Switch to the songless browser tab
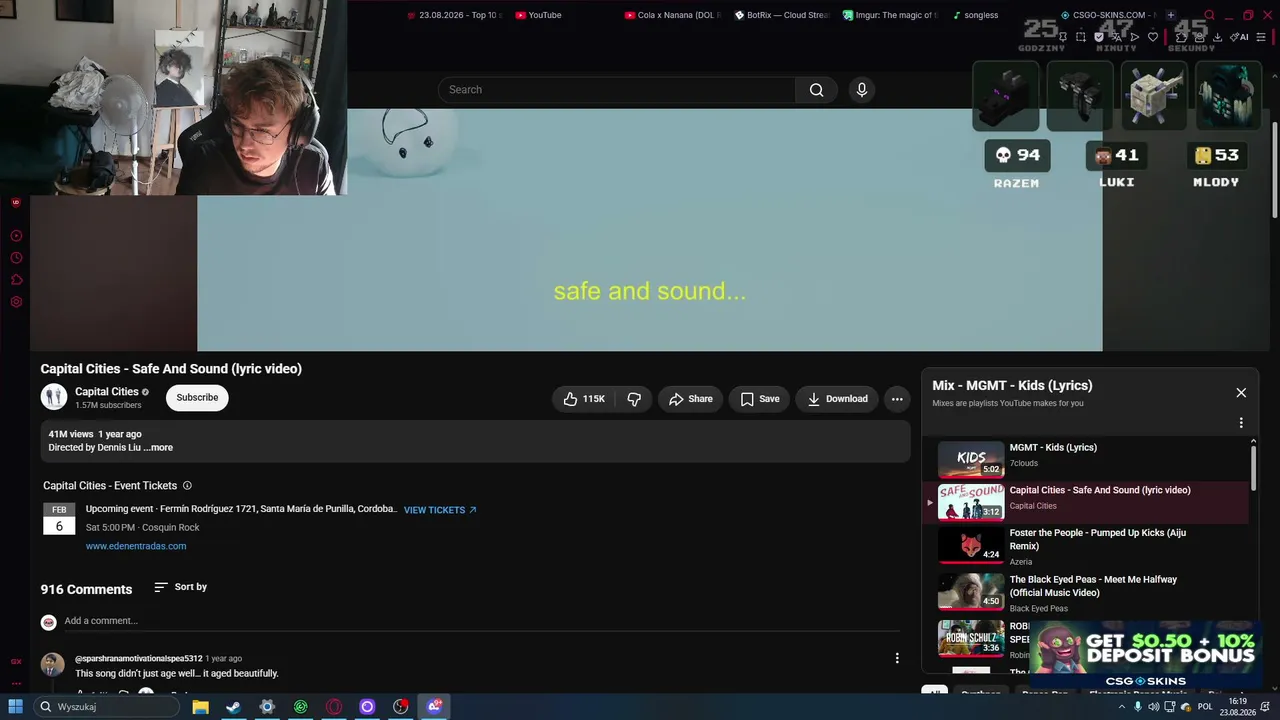Viewport: 1280px width, 720px height. pyautogui.click(x=975, y=15)
